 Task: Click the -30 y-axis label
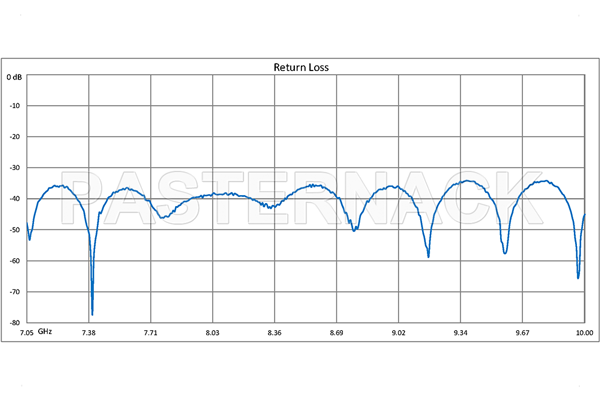click(x=16, y=168)
